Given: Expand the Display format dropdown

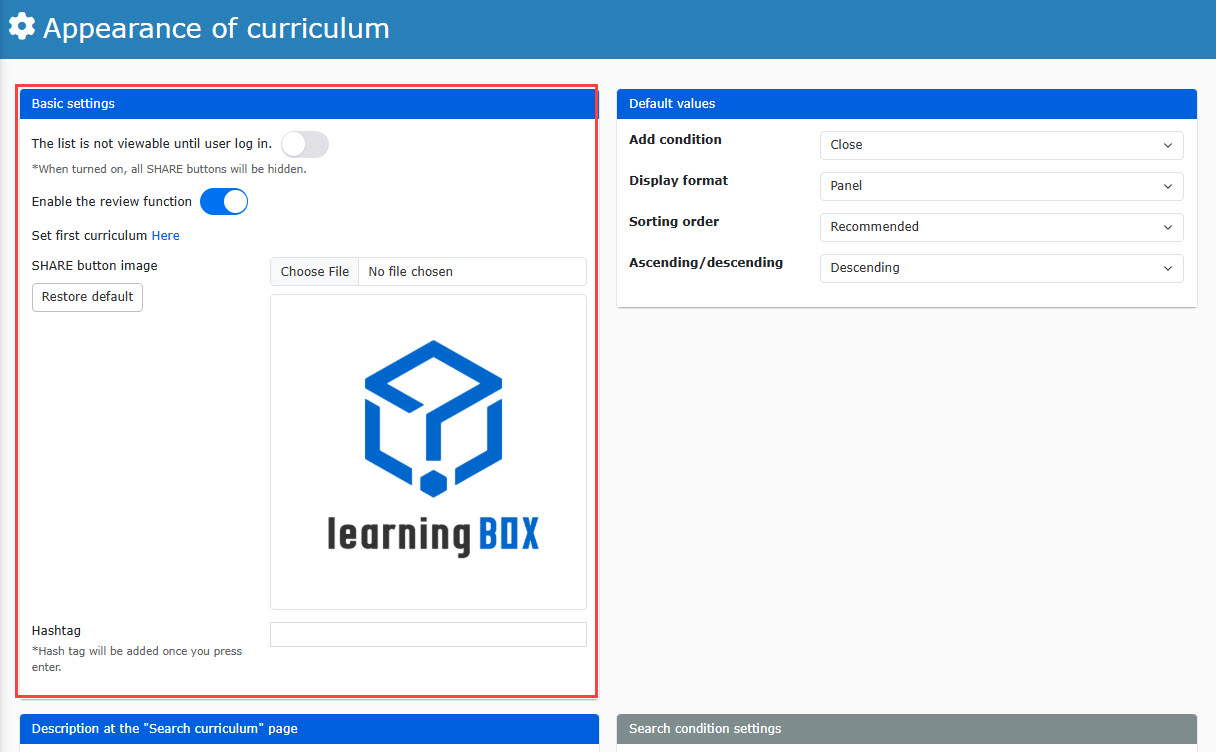Looking at the screenshot, I should [x=1001, y=186].
